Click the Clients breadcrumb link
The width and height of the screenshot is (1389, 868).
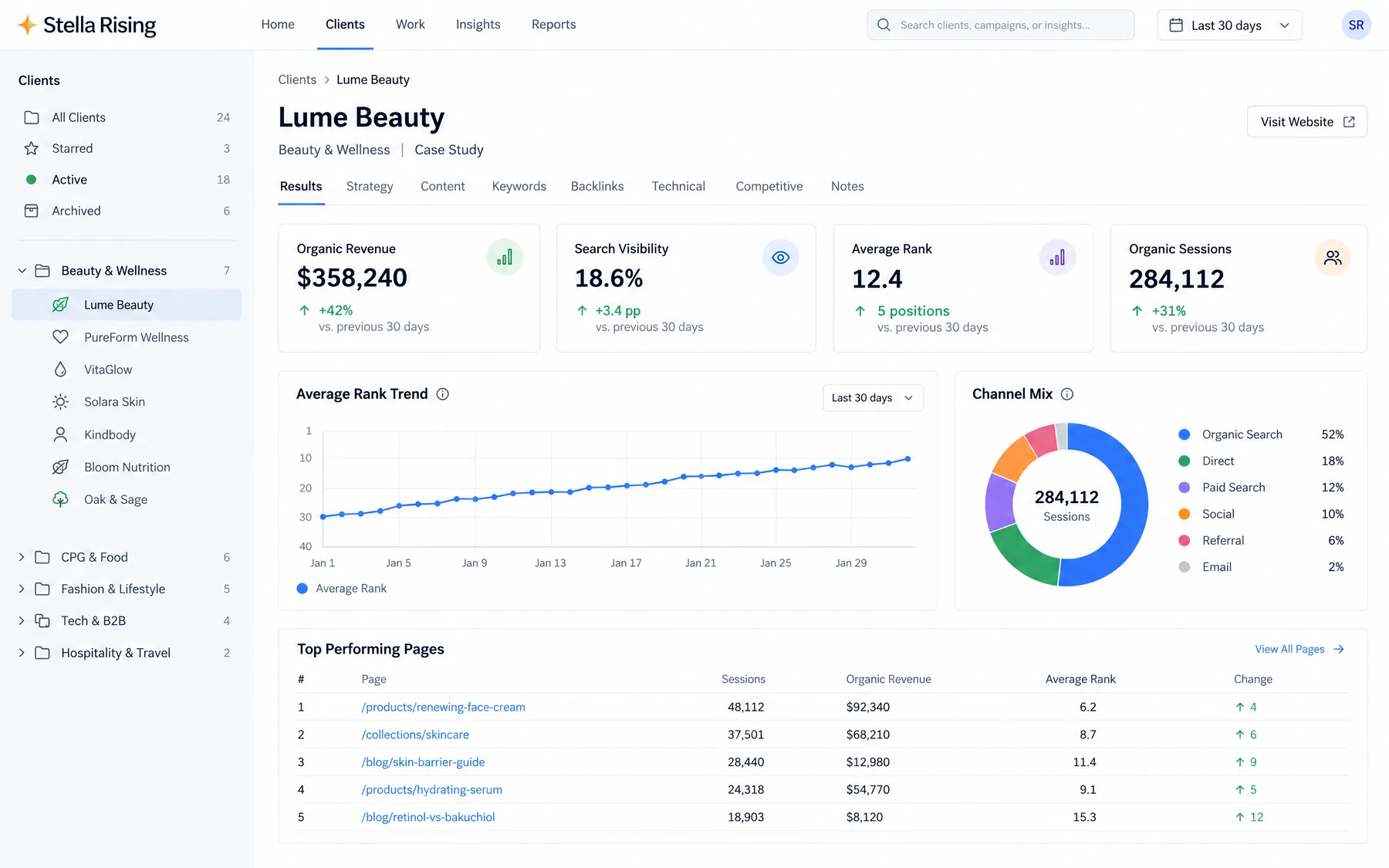coord(297,80)
